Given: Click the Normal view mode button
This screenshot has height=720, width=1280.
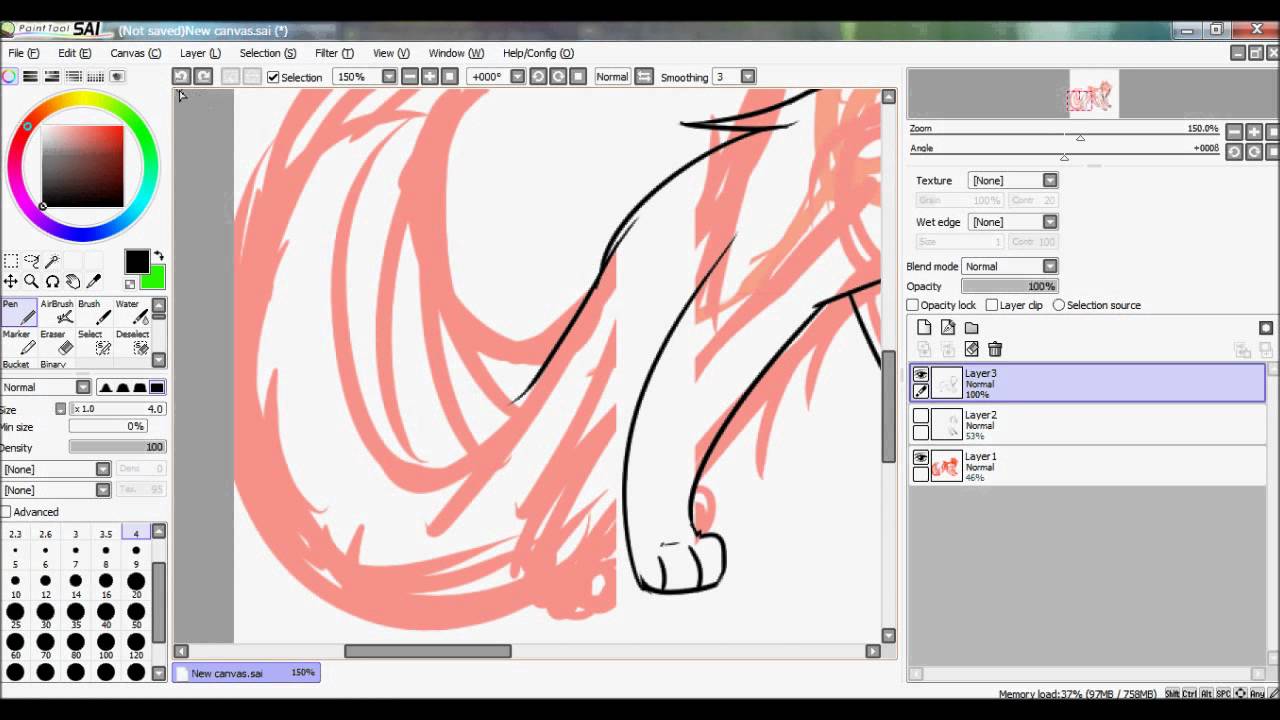Looking at the screenshot, I should coord(612,76).
